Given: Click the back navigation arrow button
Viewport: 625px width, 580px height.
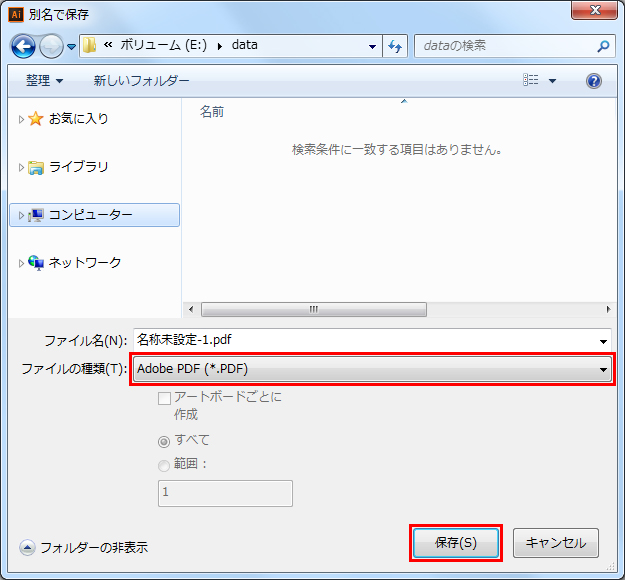Looking at the screenshot, I should pos(26,46).
